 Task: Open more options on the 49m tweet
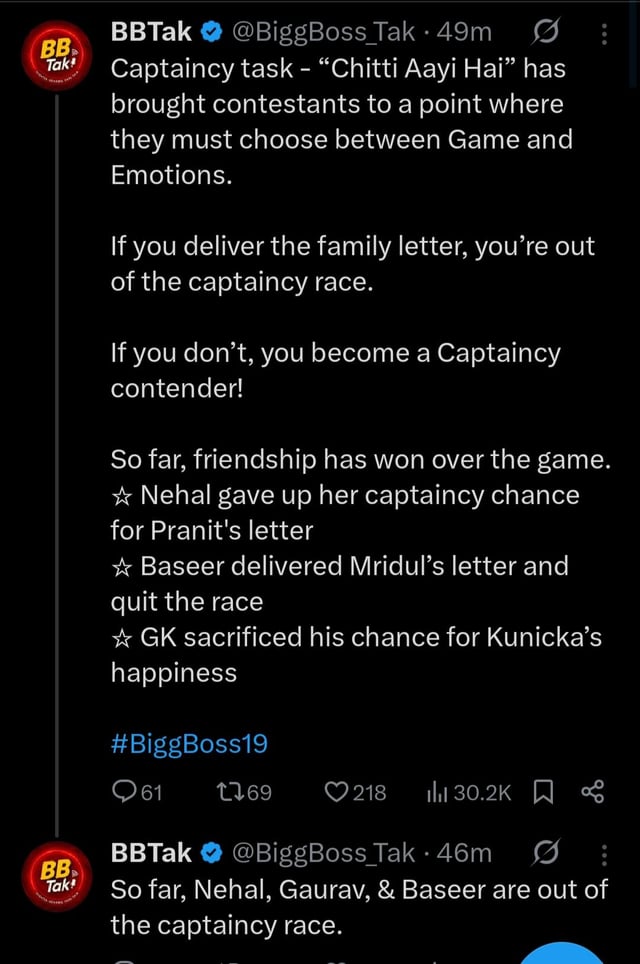click(x=604, y=34)
